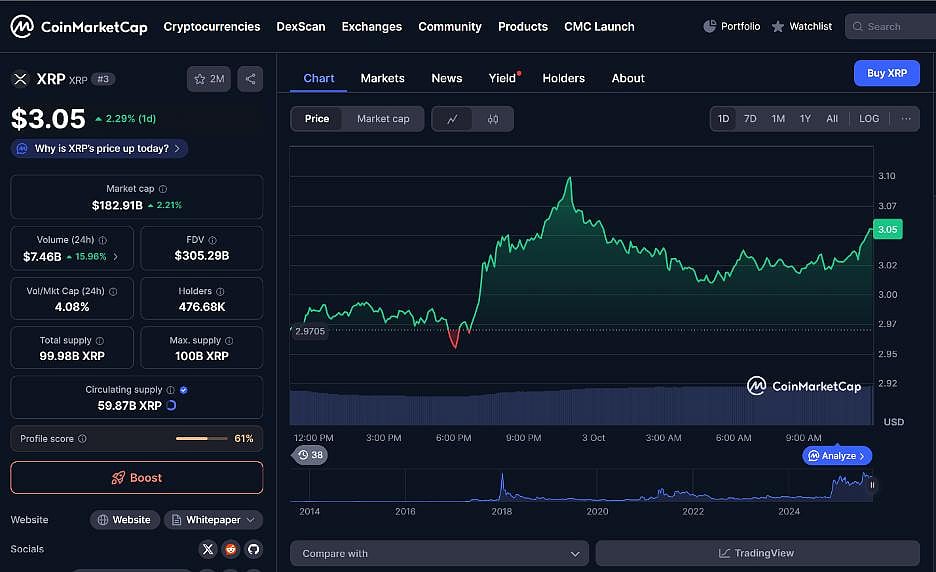Select the Market cap chart toggle

[x=383, y=119]
